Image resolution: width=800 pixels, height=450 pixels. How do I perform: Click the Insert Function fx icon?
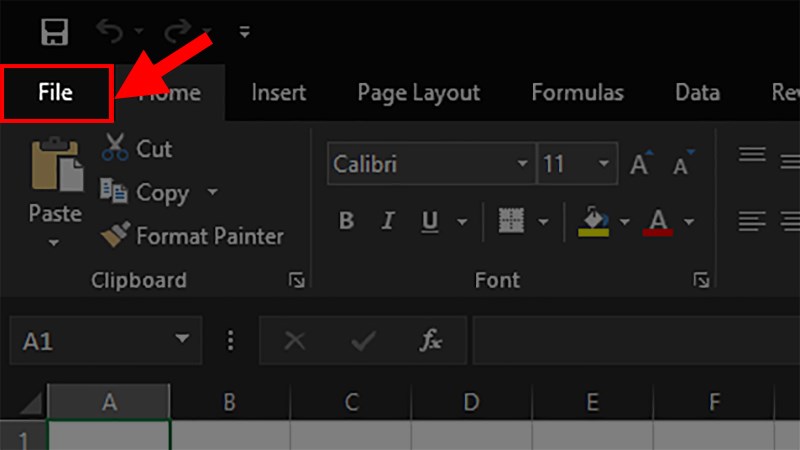(430, 341)
